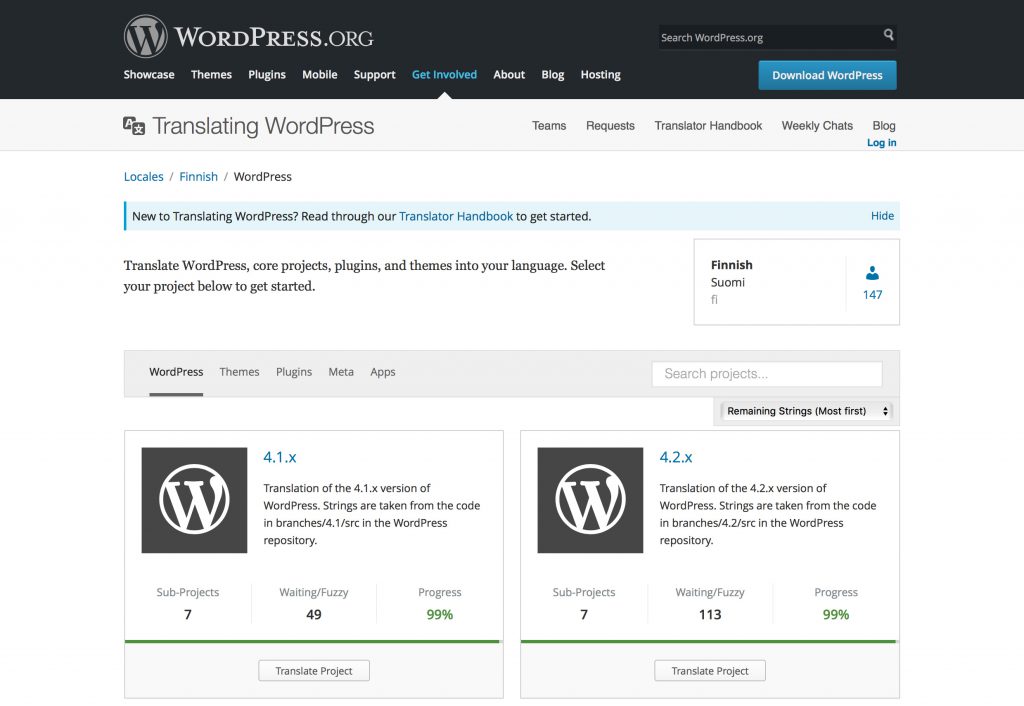Open the Showcase menu item

pos(149,74)
